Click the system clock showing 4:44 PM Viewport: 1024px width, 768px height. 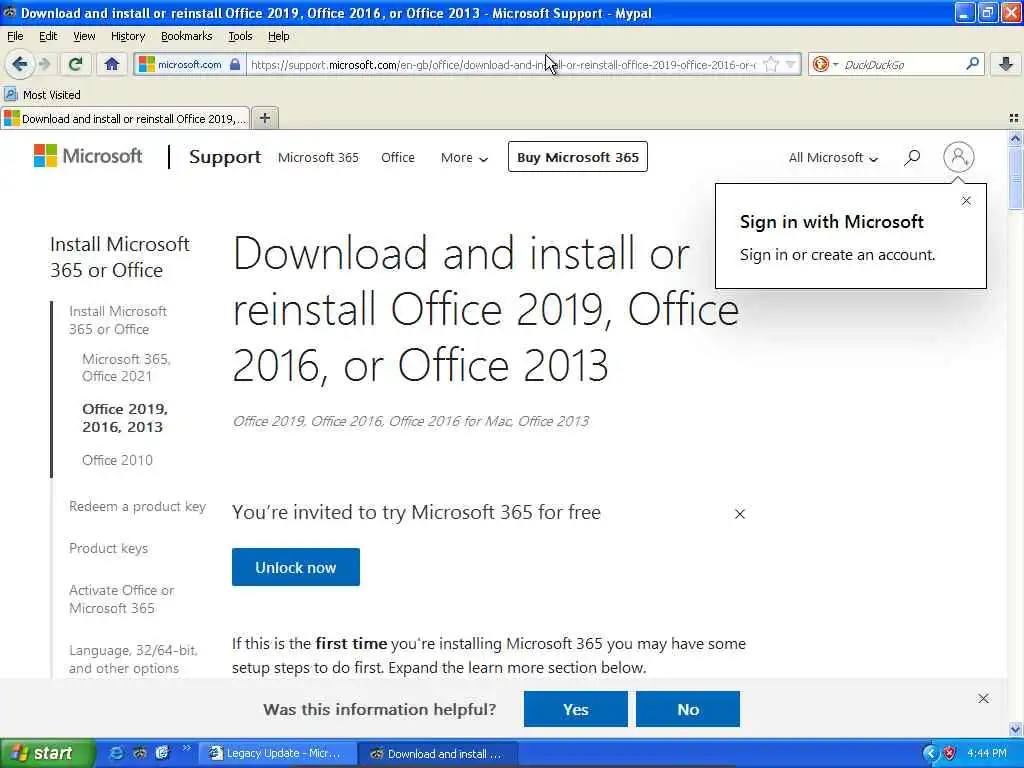(987, 754)
